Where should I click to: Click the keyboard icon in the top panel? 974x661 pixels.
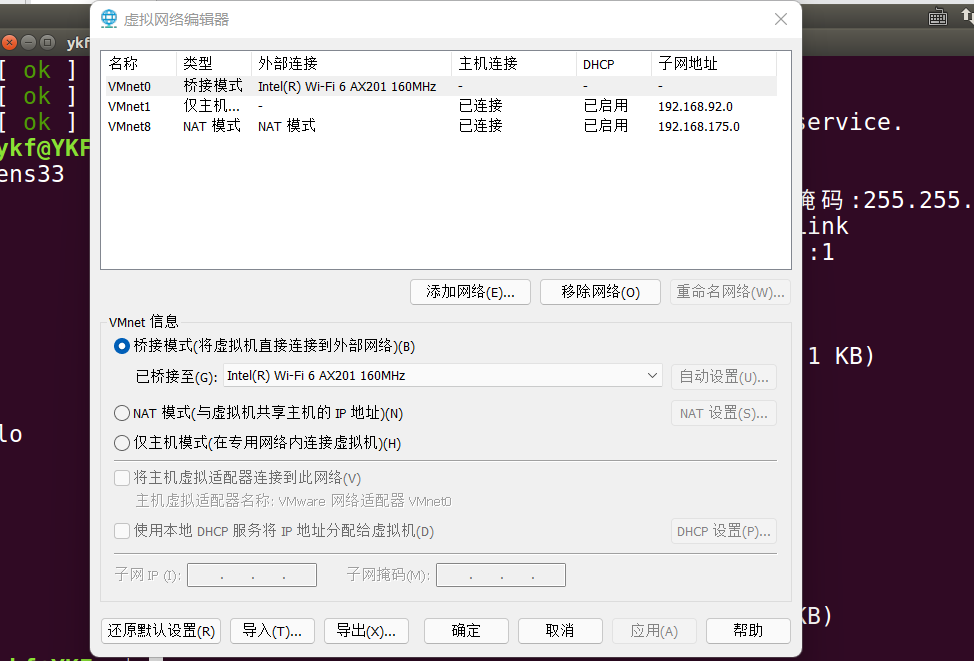coord(937,17)
